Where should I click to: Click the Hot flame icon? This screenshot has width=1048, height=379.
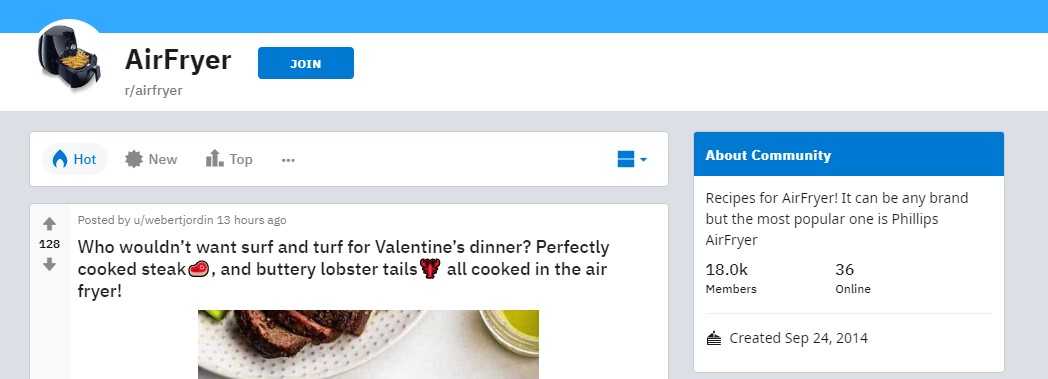(x=59, y=159)
